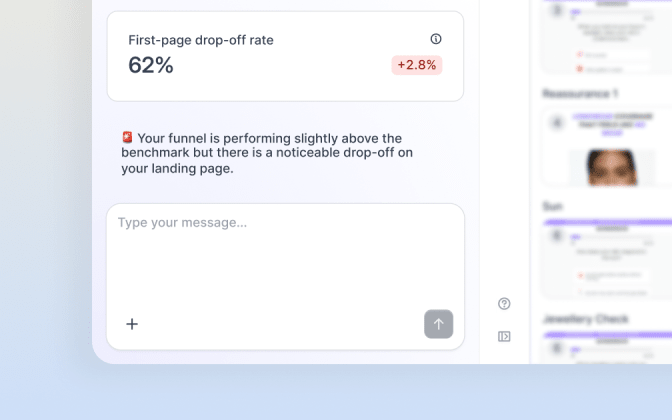The width and height of the screenshot is (672, 420).
Task: Click the purple progress bar under Sun
Action: 608,222
